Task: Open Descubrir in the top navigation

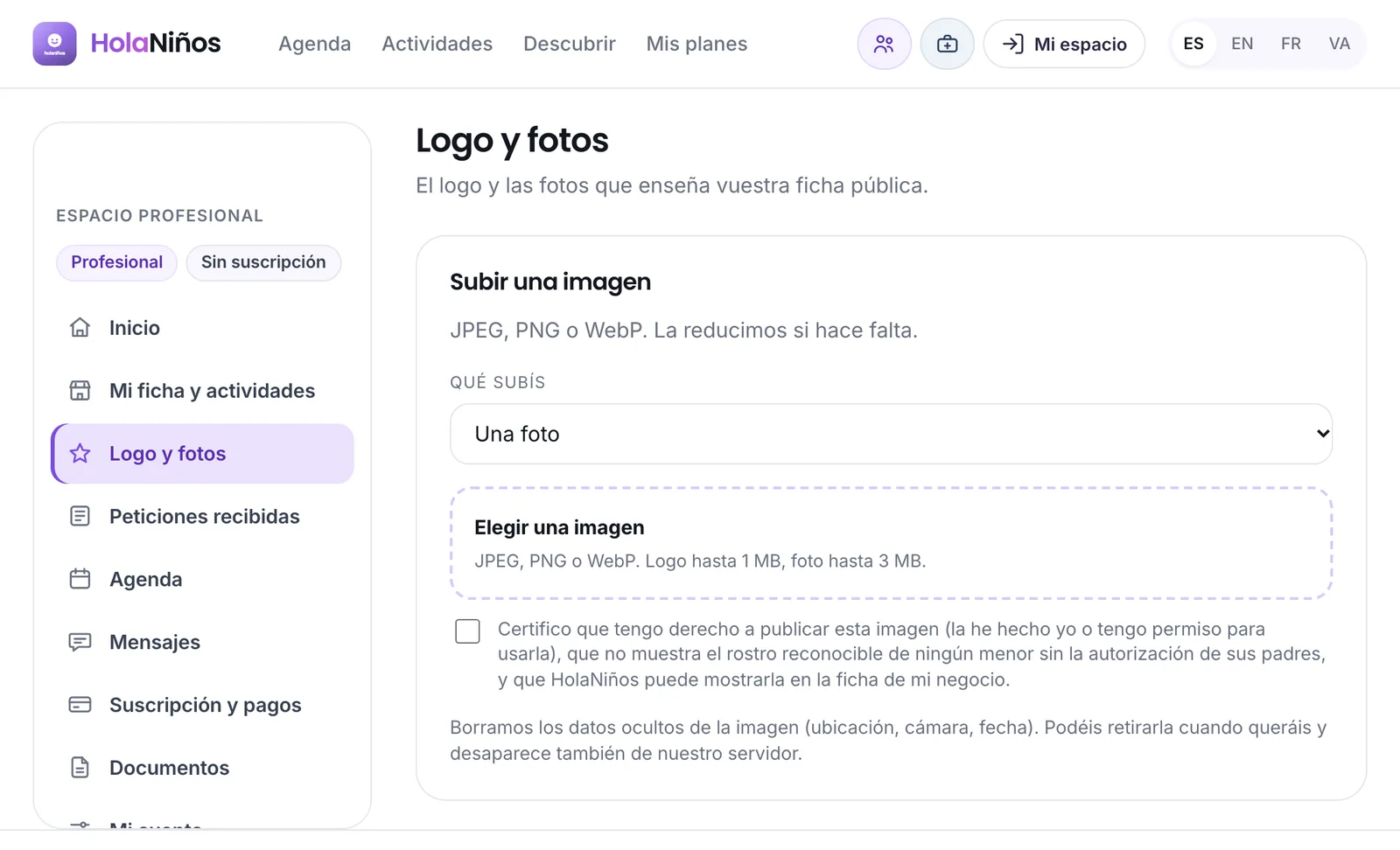Action: (x=570, y=44)
